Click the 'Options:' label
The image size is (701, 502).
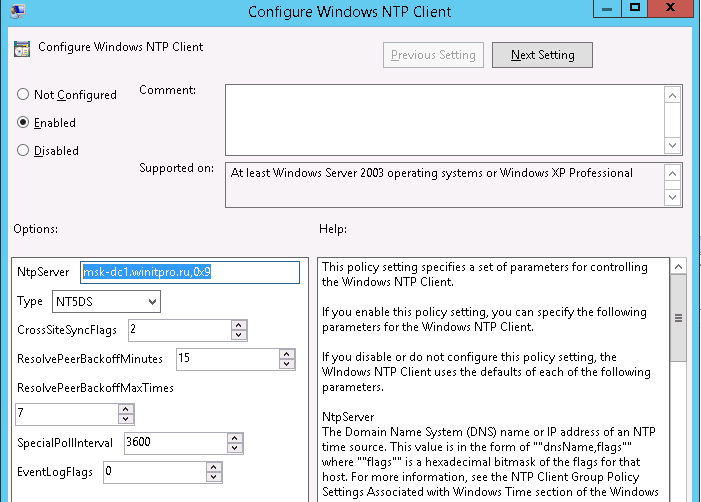(x=35, y=229)
